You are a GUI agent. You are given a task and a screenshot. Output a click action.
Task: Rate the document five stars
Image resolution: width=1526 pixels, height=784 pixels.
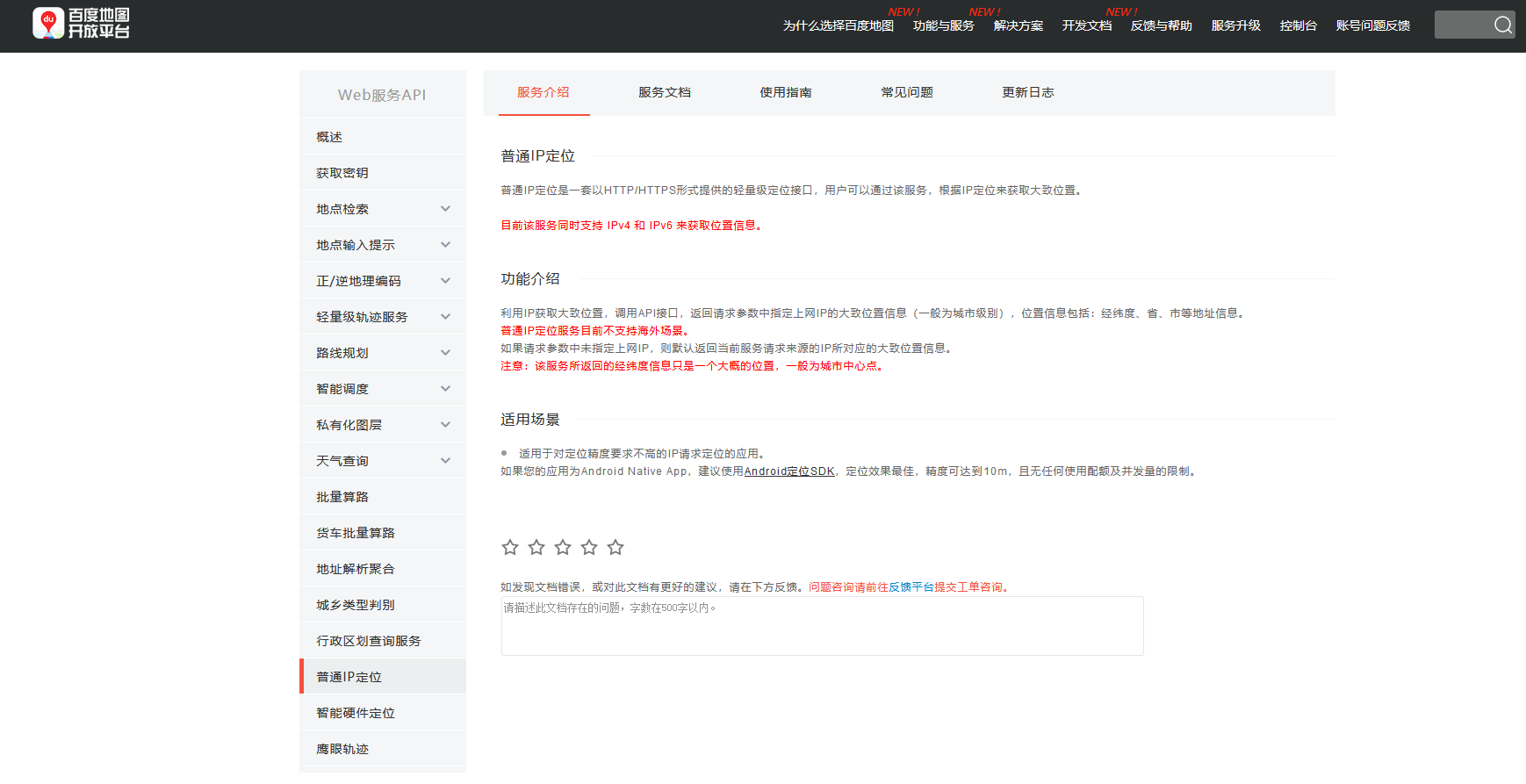(615, 547)
